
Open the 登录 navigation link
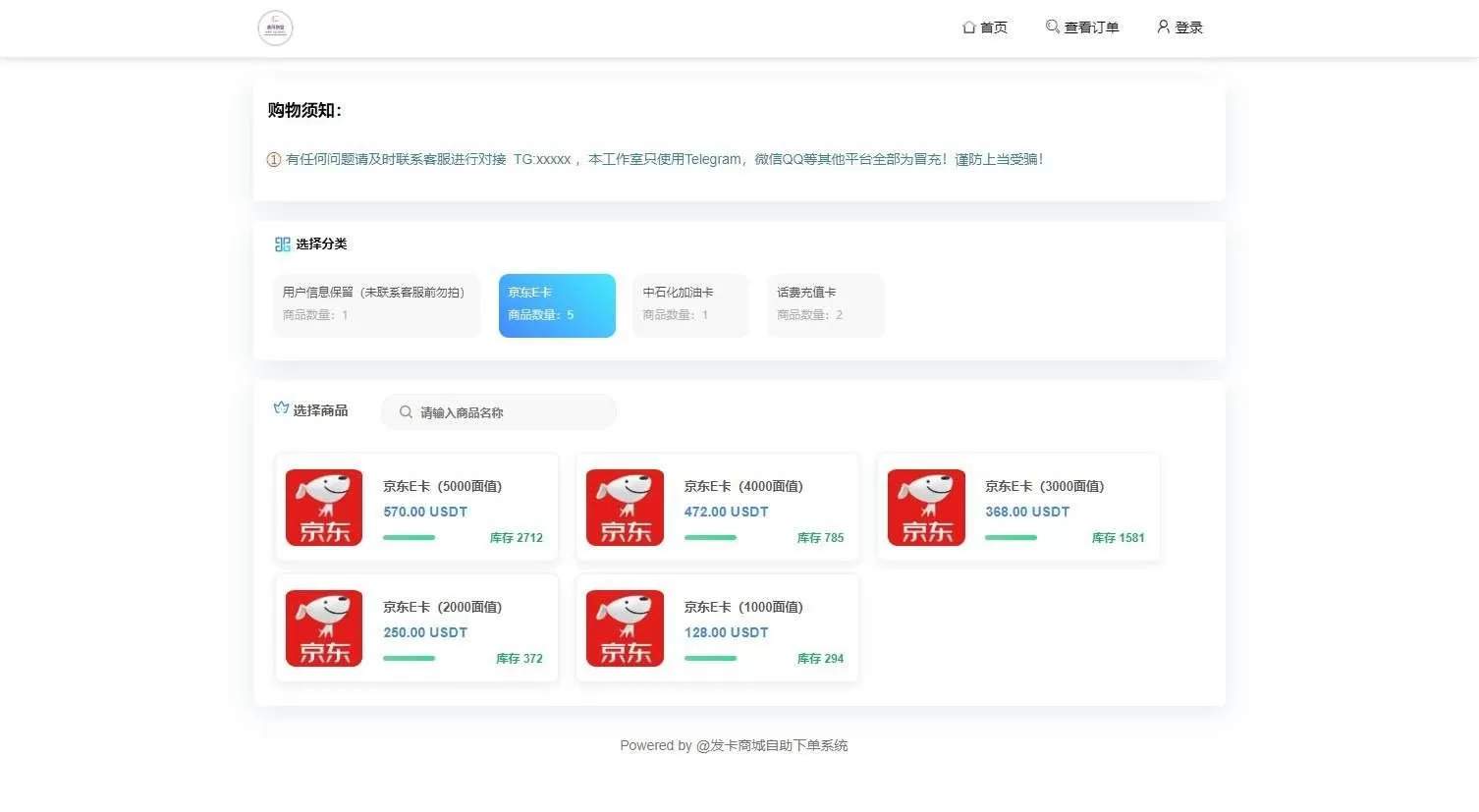1179,27
